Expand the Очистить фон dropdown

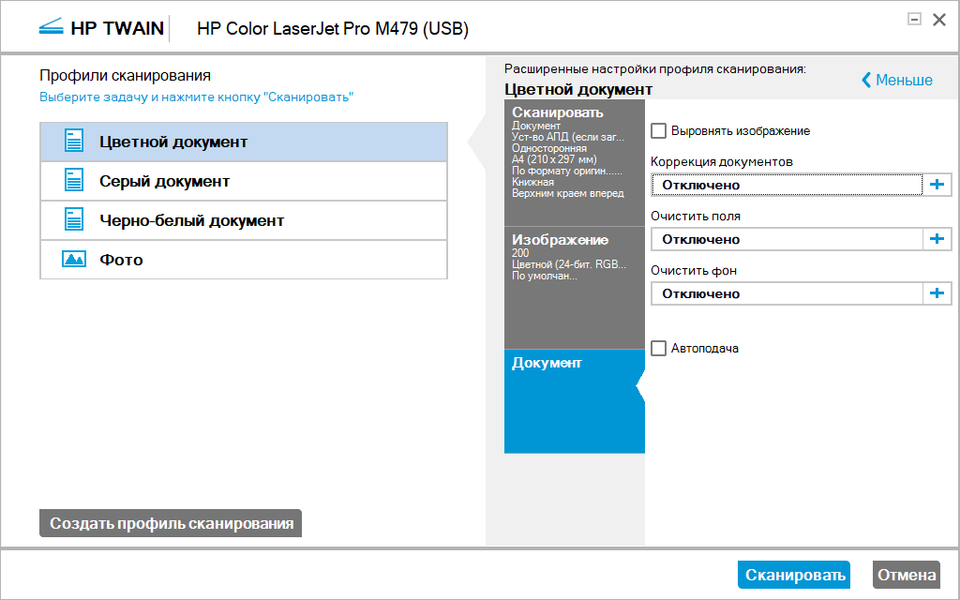tap(786, 293)
